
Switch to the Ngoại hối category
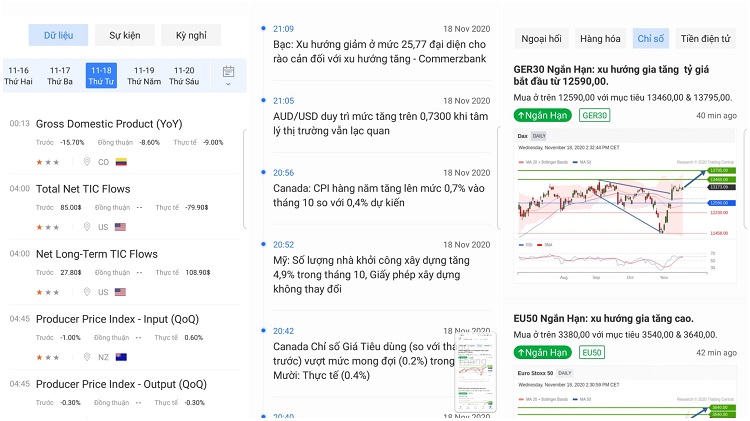(x=540, y=39)
